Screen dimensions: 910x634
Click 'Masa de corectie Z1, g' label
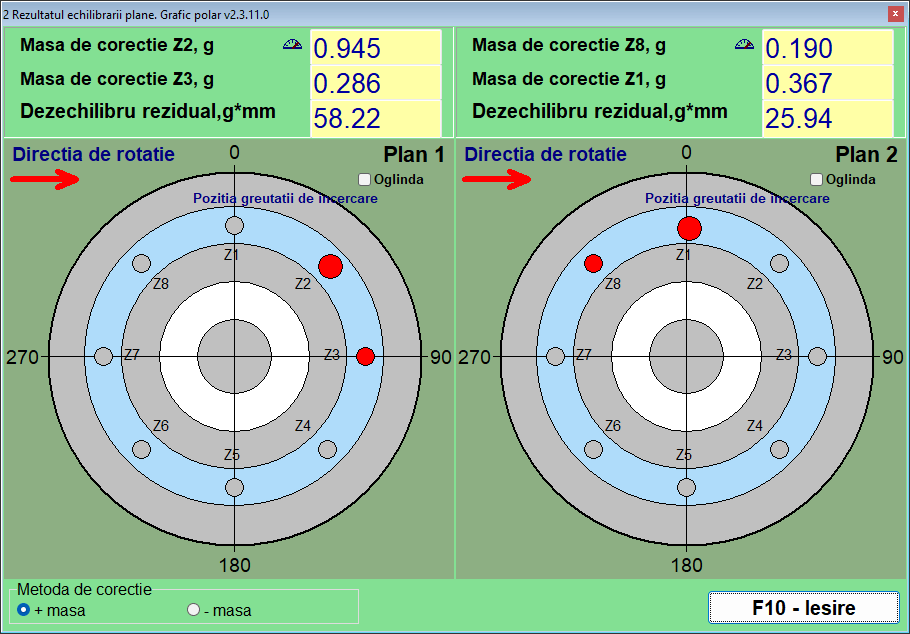569,79
